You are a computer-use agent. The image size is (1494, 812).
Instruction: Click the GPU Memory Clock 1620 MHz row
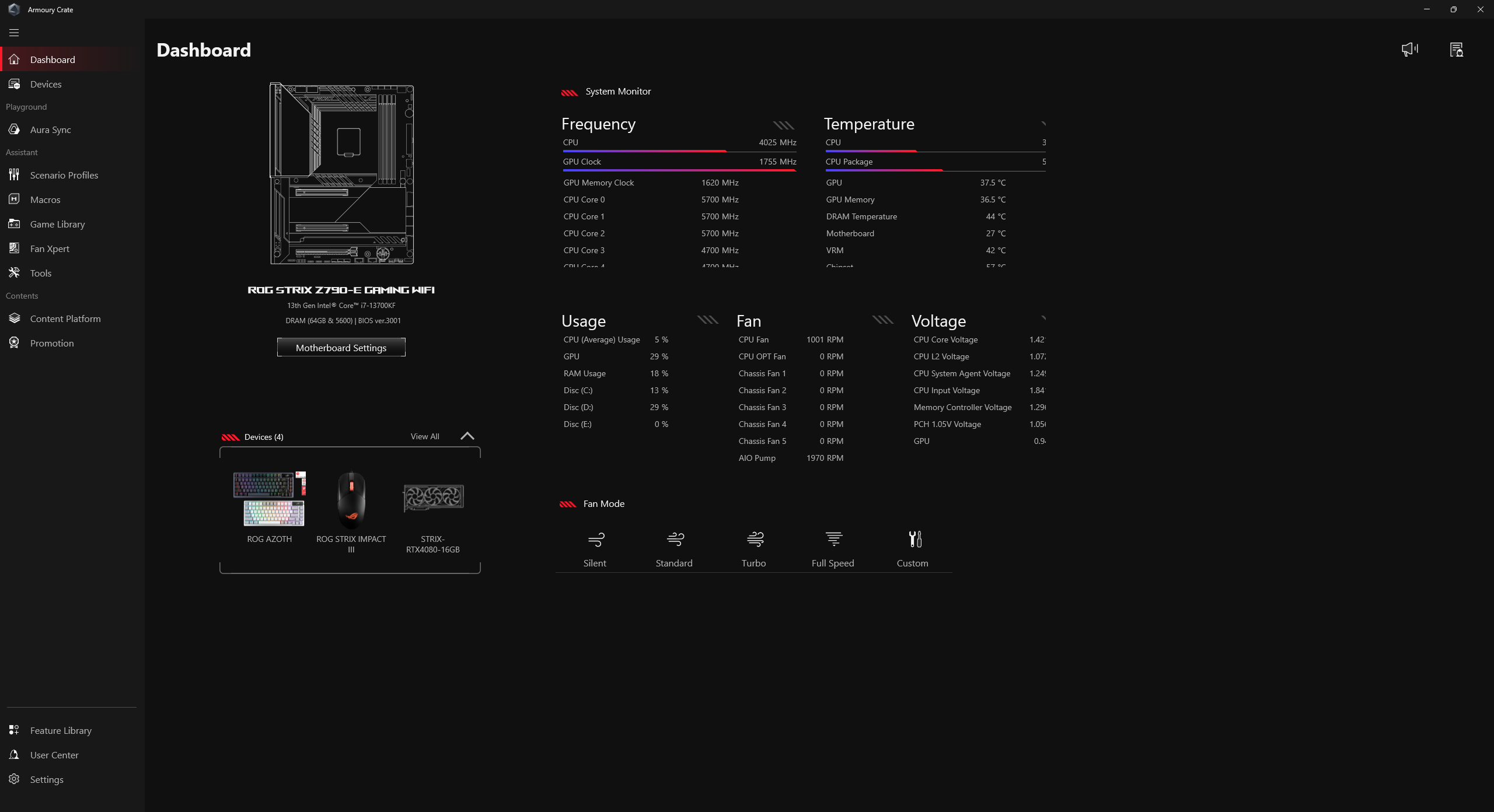651,183
